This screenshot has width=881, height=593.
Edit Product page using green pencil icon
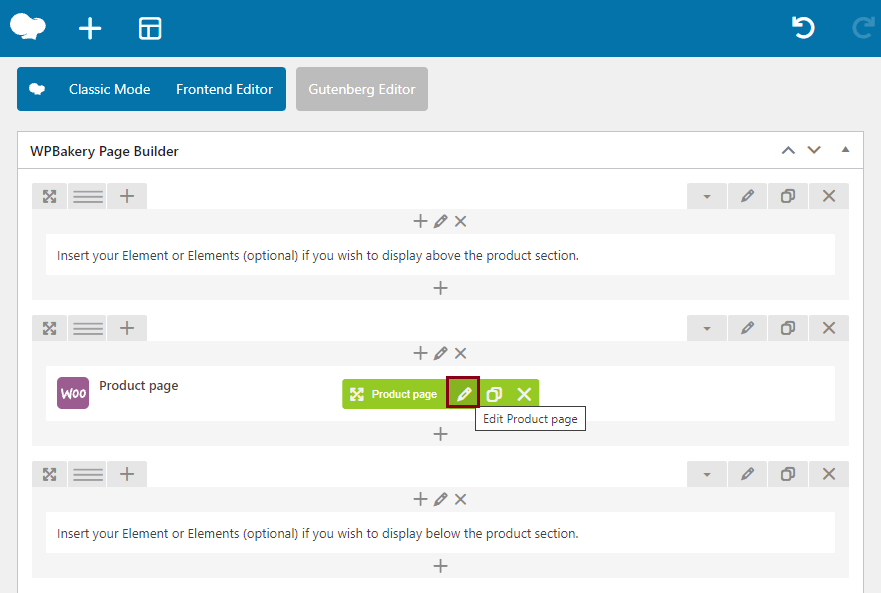tap(463, 394)
